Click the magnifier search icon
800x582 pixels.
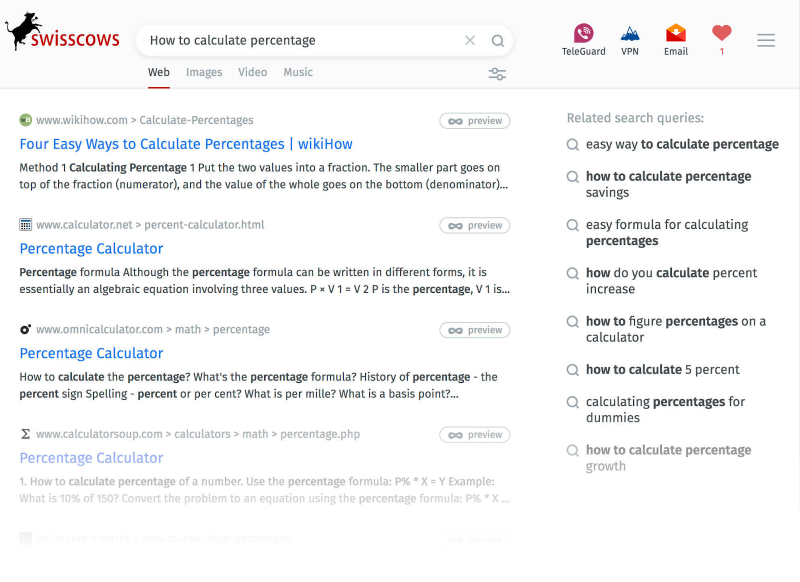click(498, 41)
